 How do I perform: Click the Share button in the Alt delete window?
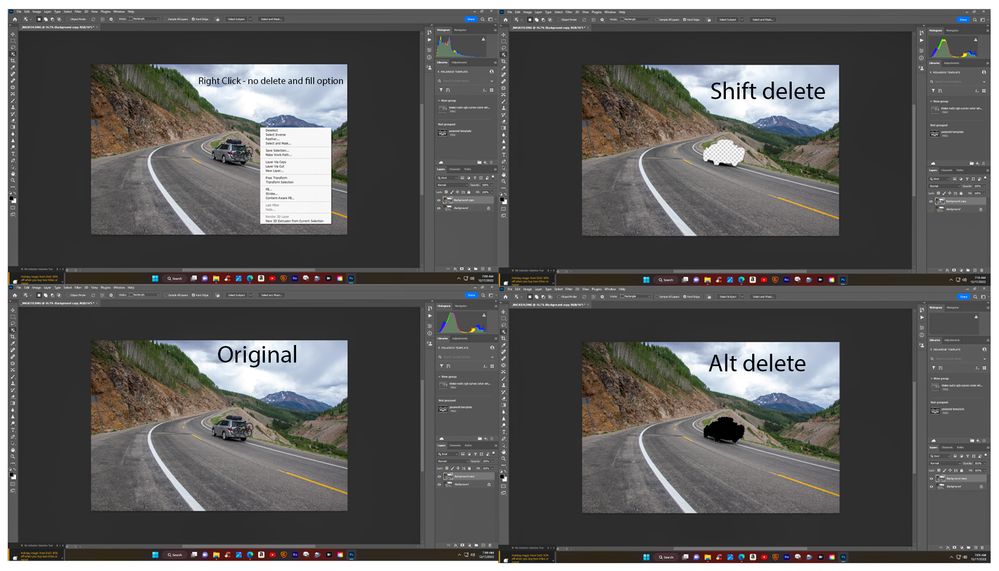[963, 296]
